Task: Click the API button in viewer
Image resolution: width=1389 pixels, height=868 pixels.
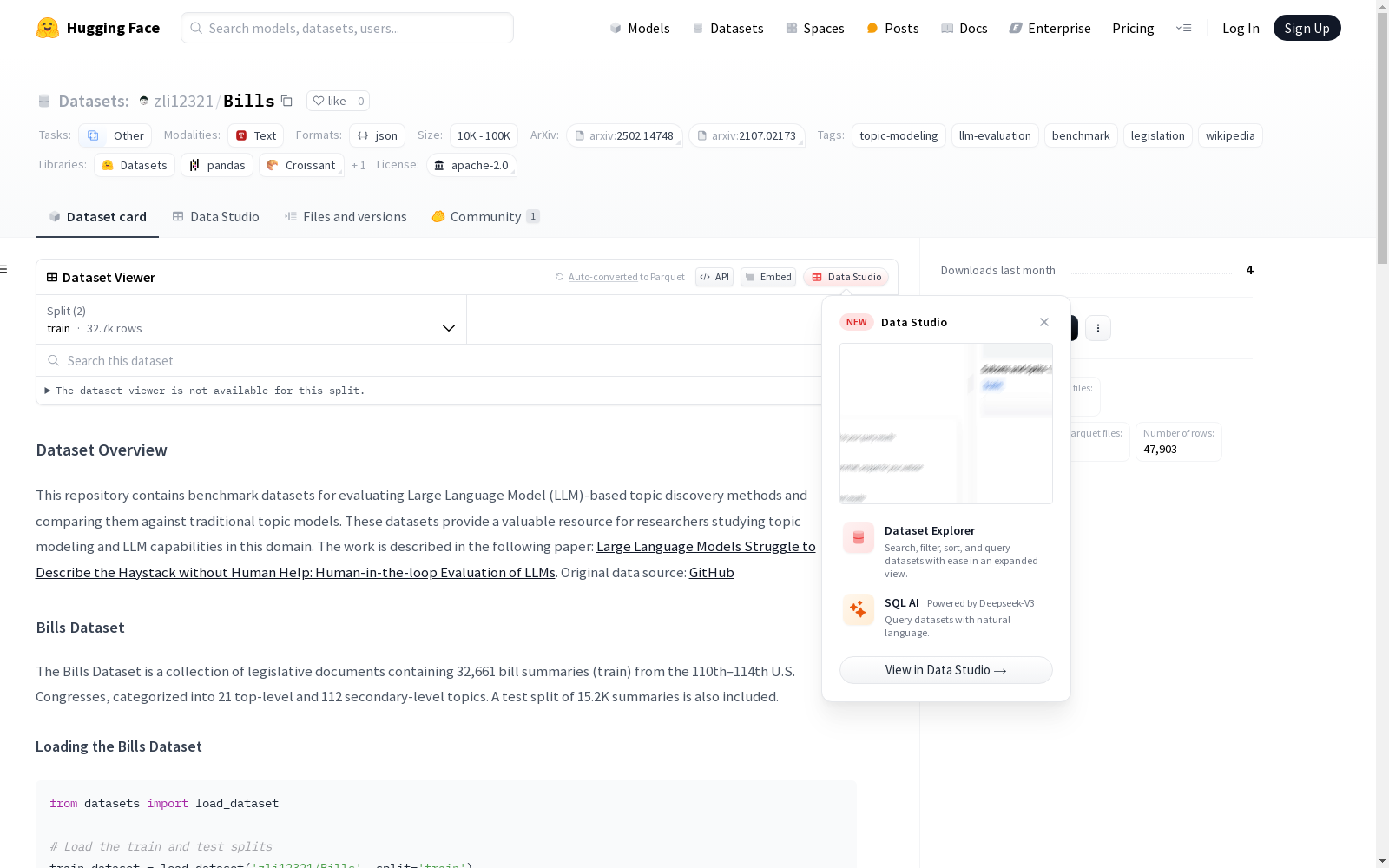Action: coord(714,277)
